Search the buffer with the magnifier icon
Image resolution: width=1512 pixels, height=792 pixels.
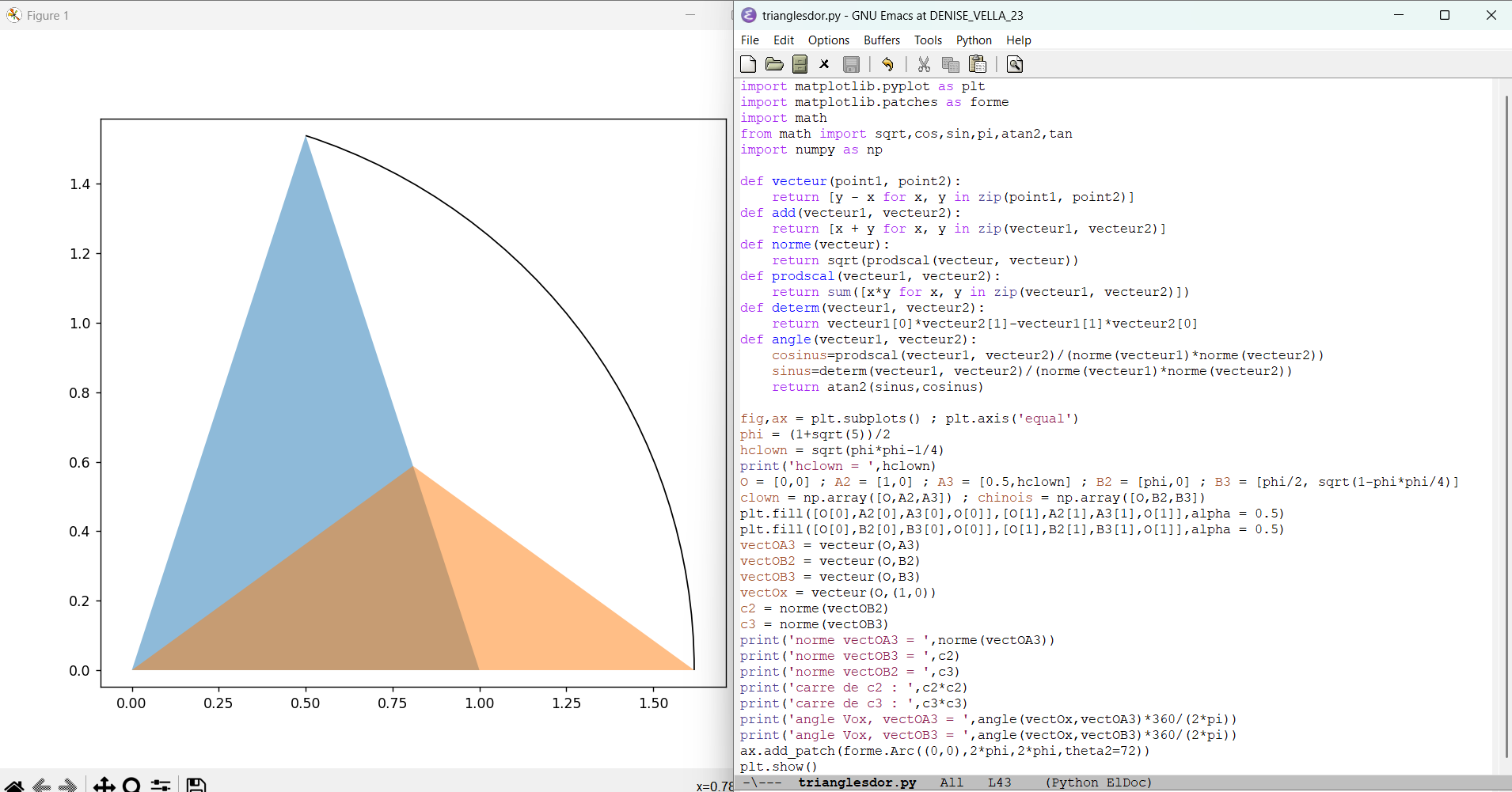point(1015,65)
